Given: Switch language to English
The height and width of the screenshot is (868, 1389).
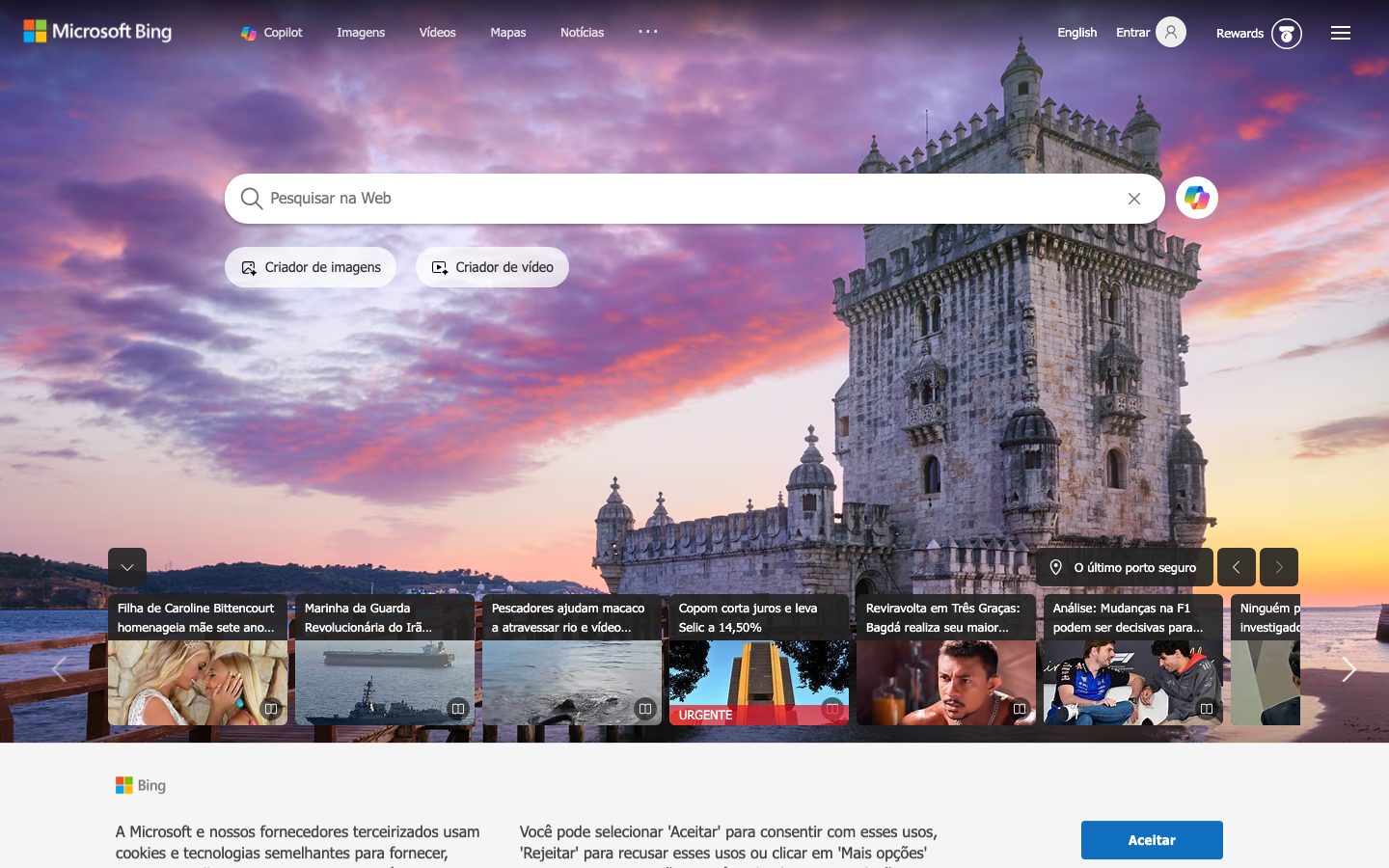Looking at the screenshot, I should (x=1076, y=33).
